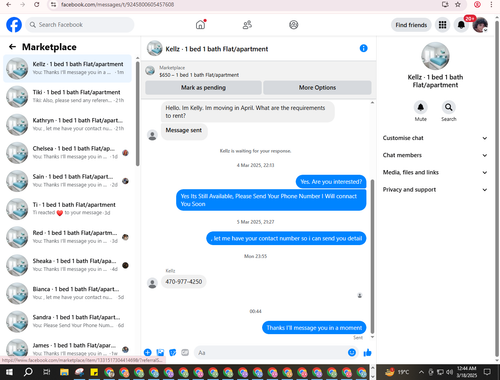The height and width of the screenshot is (380, 500).
Task: Open the Home feed icon
Action: [x=200, y=25]
